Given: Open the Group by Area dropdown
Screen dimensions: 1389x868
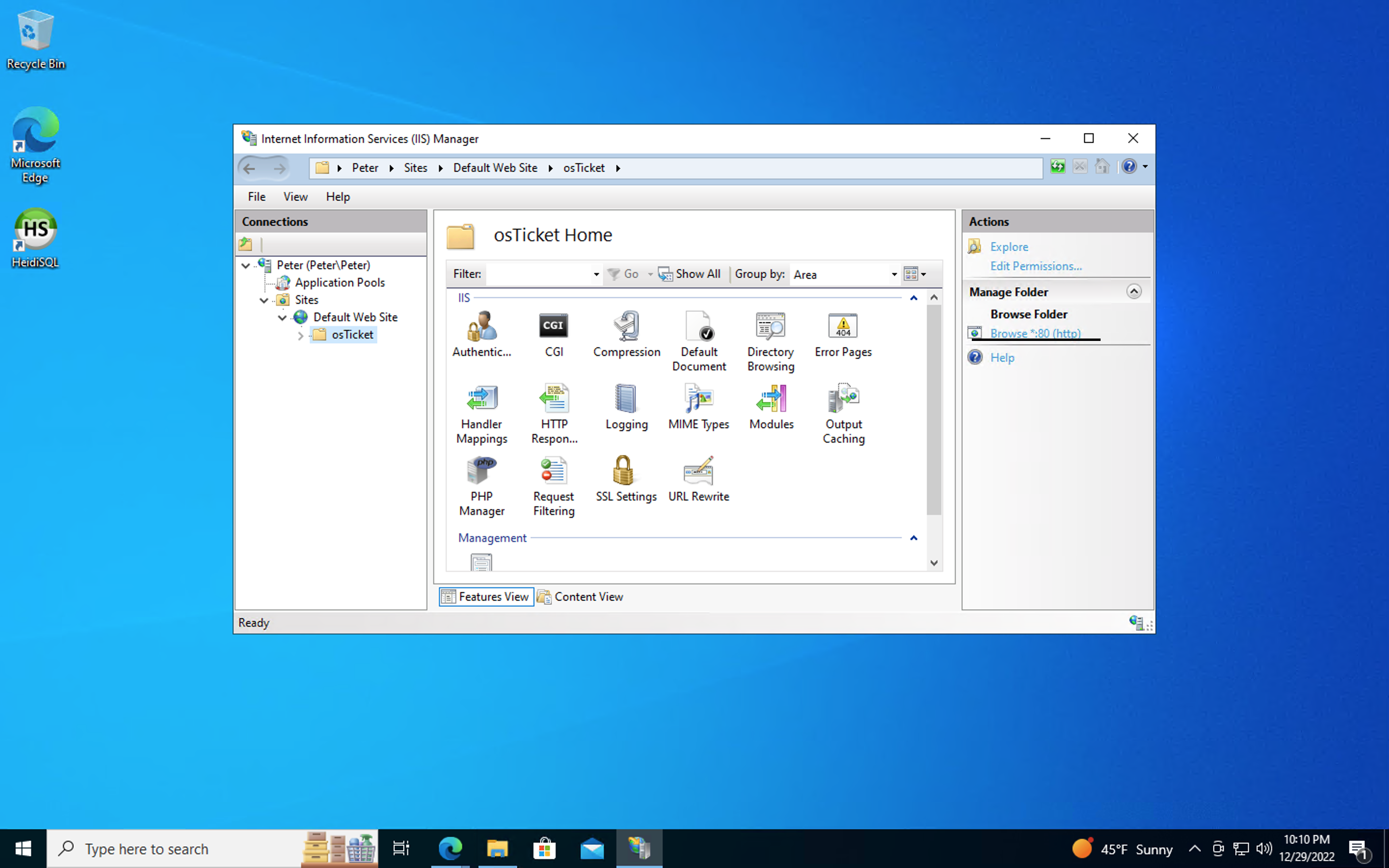Looking at the screenshot, I should pyautogui.click(x=894, y=274).
